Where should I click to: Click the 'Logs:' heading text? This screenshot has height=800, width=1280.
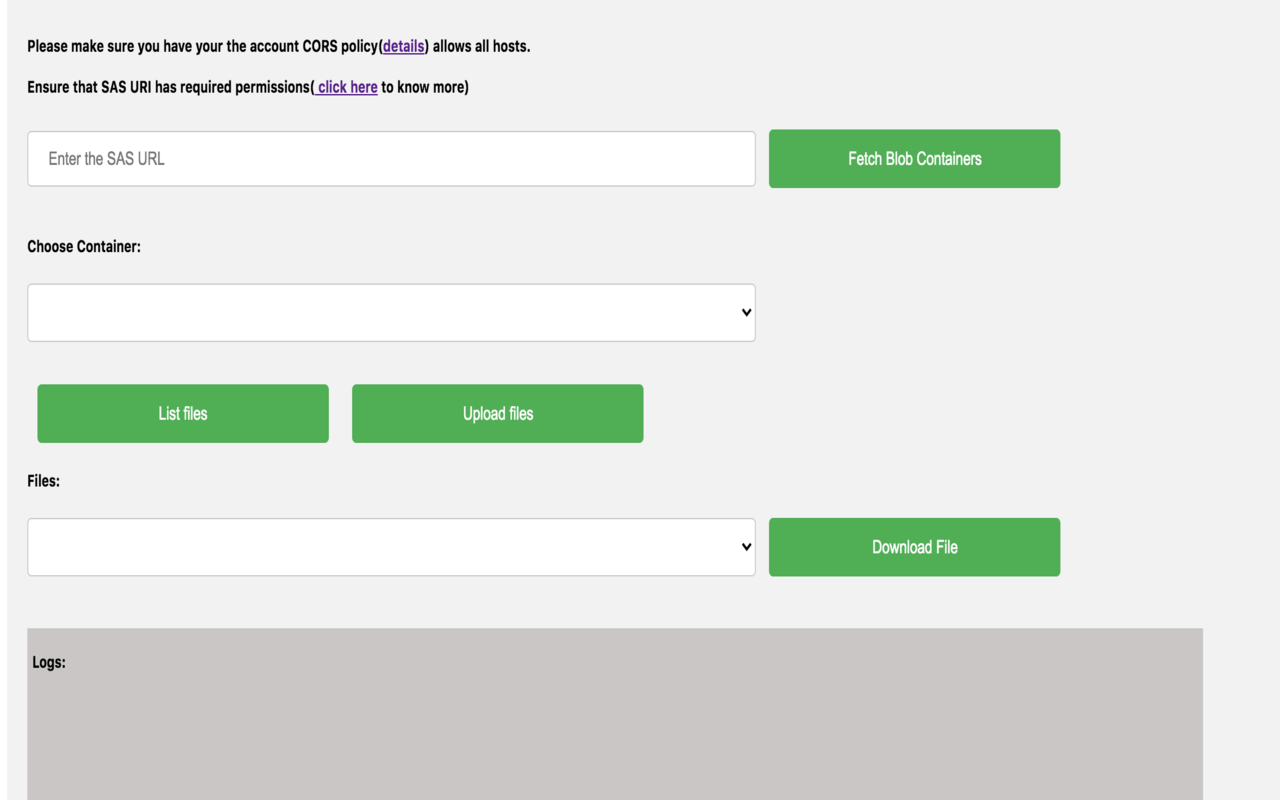49,662
